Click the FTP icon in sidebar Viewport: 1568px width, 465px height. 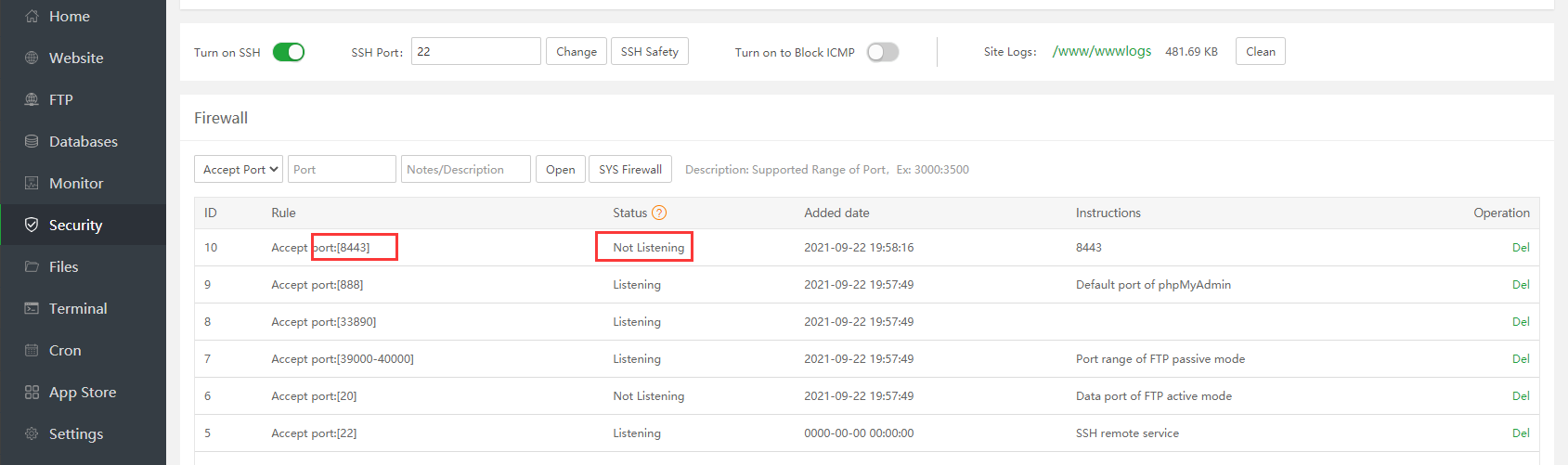pyautogui.click(x=32, y=99)
